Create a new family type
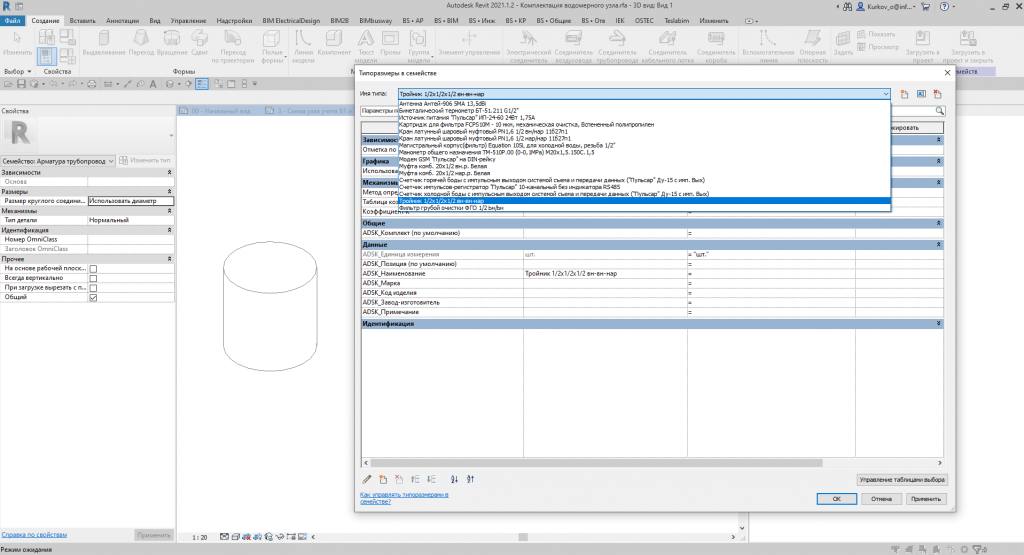The height and width of the screenshot is (555, 1024). click(x=904, y=94)
